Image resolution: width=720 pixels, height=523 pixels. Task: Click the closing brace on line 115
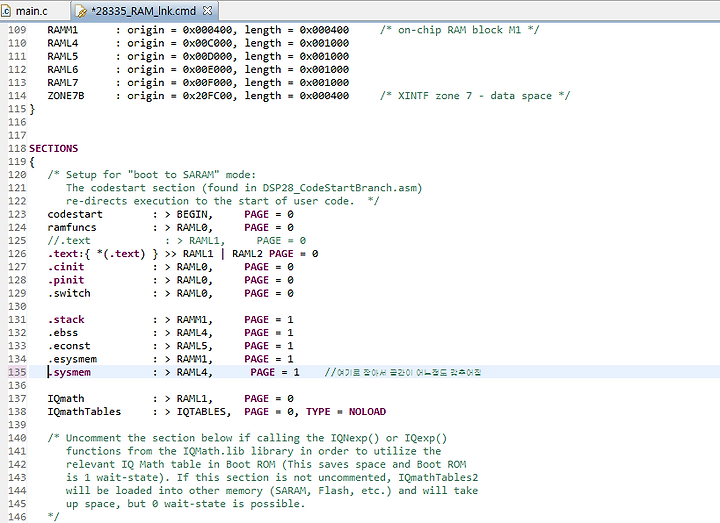(x=32, y=109)
